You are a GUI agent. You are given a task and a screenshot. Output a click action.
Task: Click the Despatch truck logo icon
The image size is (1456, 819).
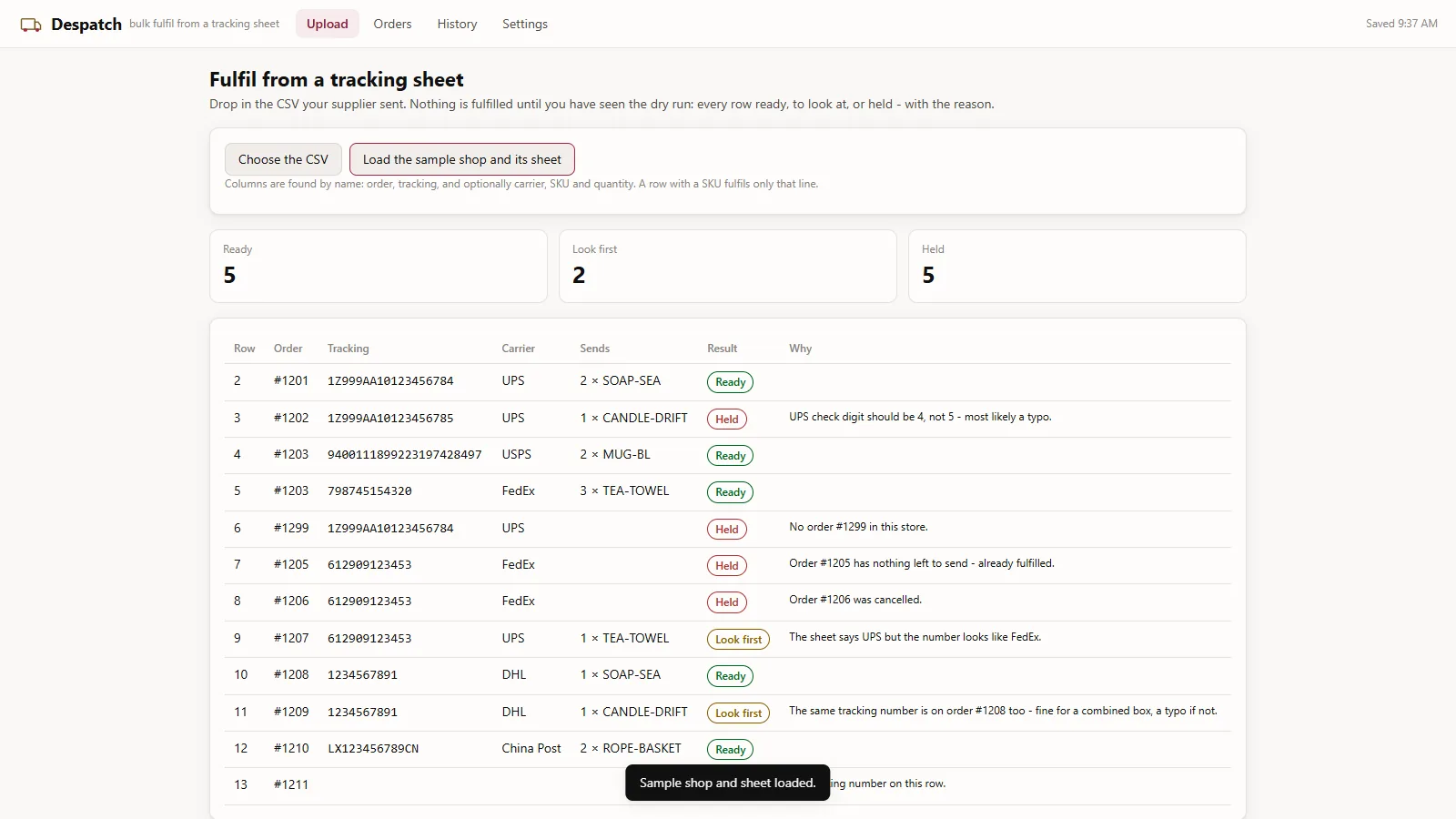click(31, 25)
